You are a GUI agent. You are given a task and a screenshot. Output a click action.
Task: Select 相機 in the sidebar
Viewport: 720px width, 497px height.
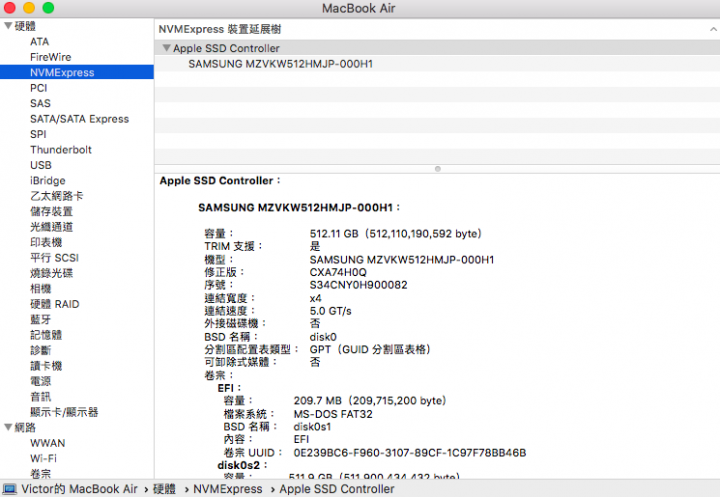click(41, 288)
